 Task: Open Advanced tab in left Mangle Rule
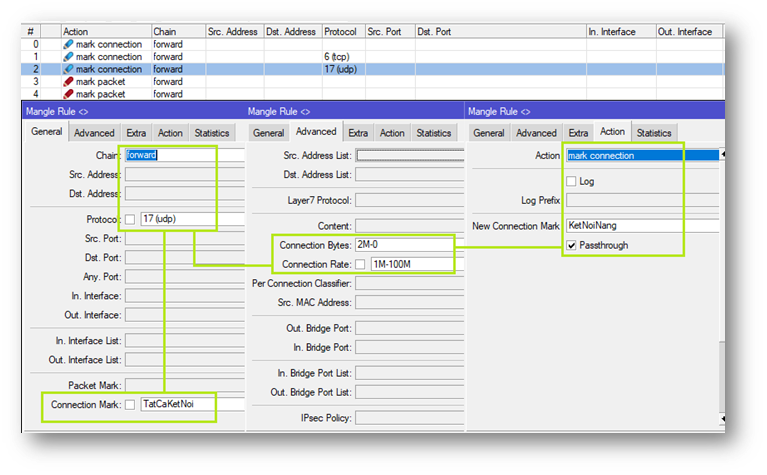94,133
